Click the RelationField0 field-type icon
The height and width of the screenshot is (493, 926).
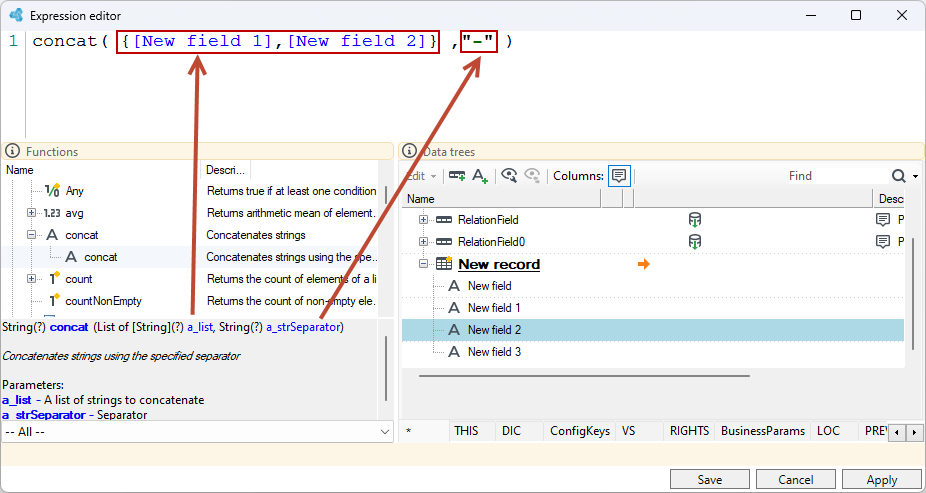444,241
